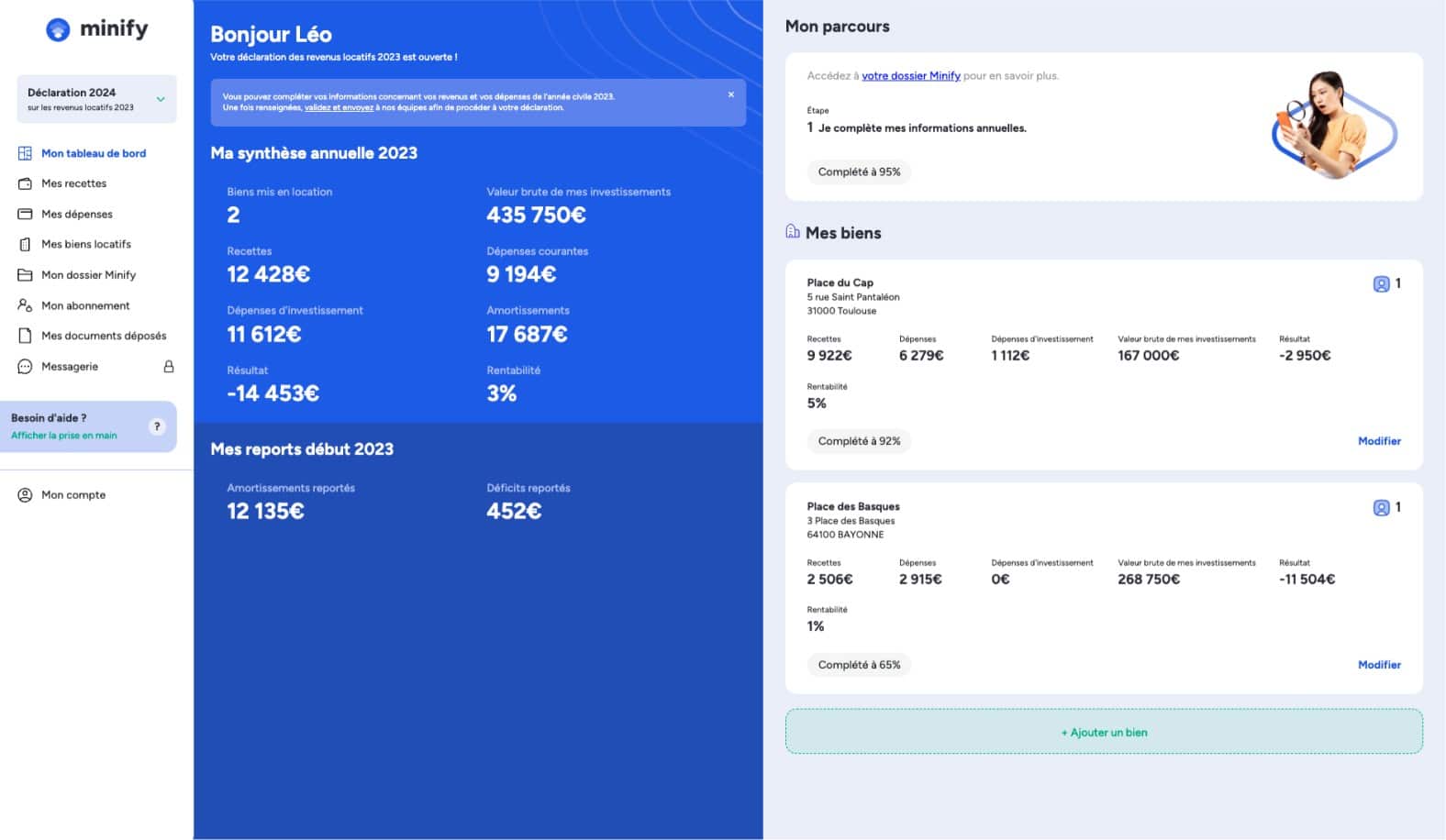Close the blue information banner
The height and width of the screenshot is (840, 1446).
(731, 94)
